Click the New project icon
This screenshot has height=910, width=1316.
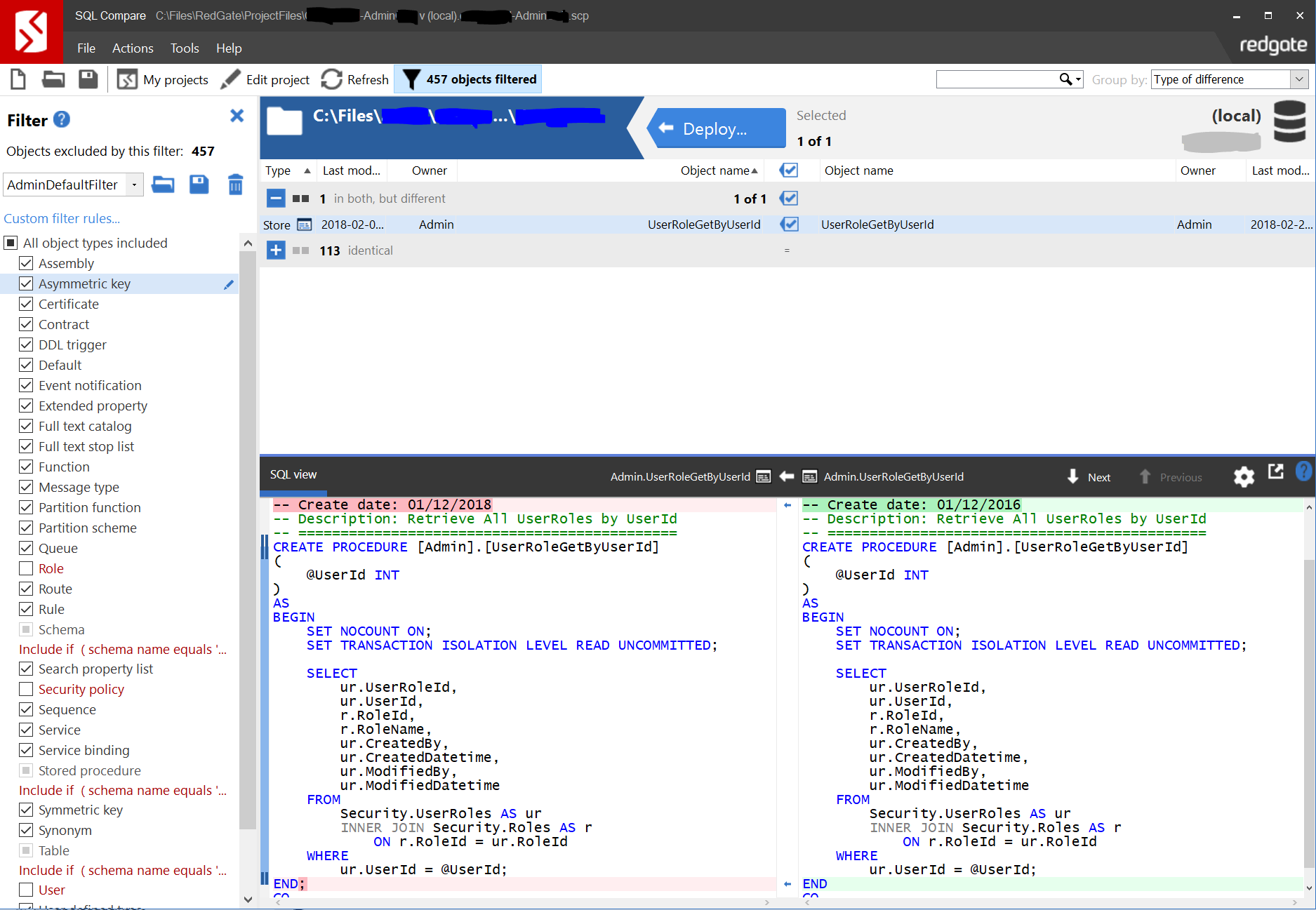18,79
